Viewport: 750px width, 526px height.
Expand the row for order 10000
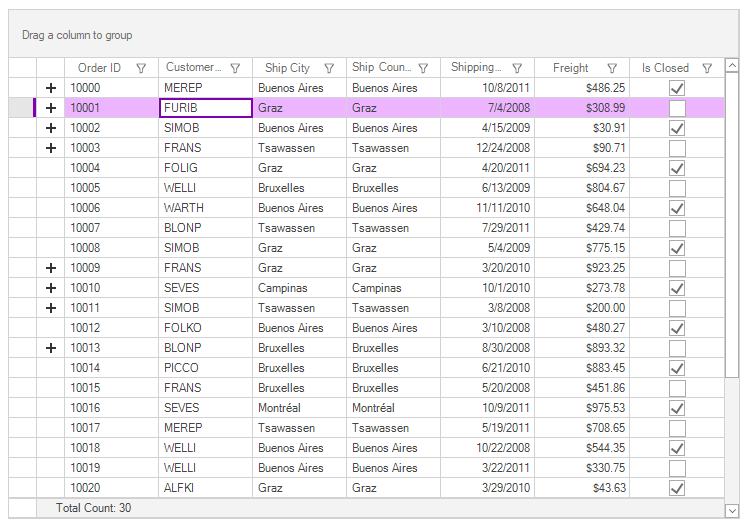51,88
